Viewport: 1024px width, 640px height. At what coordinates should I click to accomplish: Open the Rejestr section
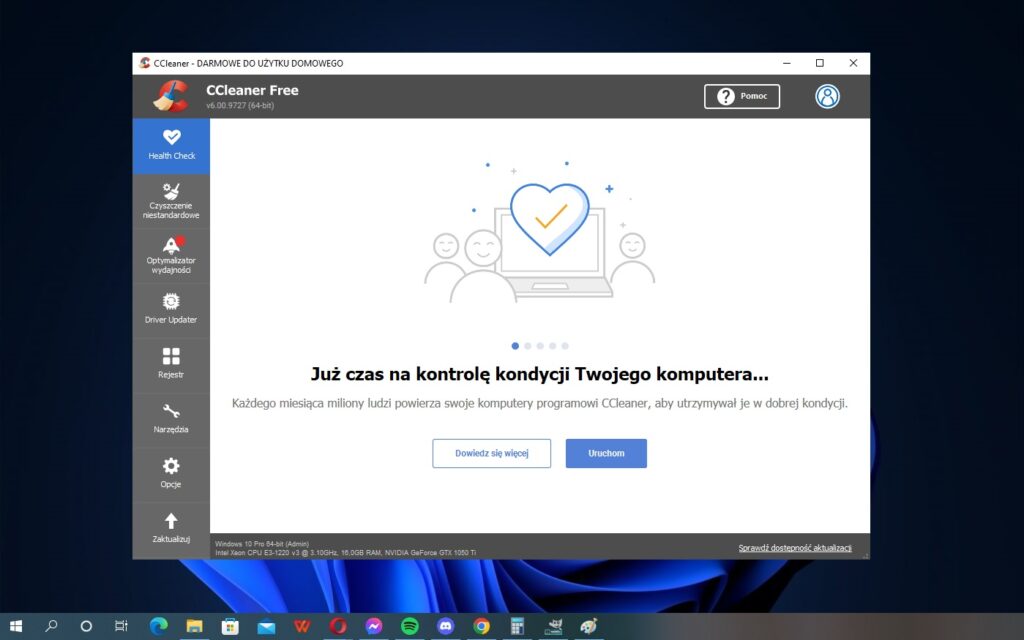pos(171,364)
